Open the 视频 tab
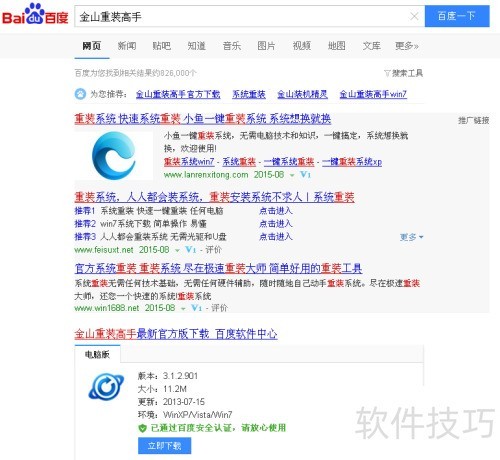500x460 pixels. click(x=302, y=46)
